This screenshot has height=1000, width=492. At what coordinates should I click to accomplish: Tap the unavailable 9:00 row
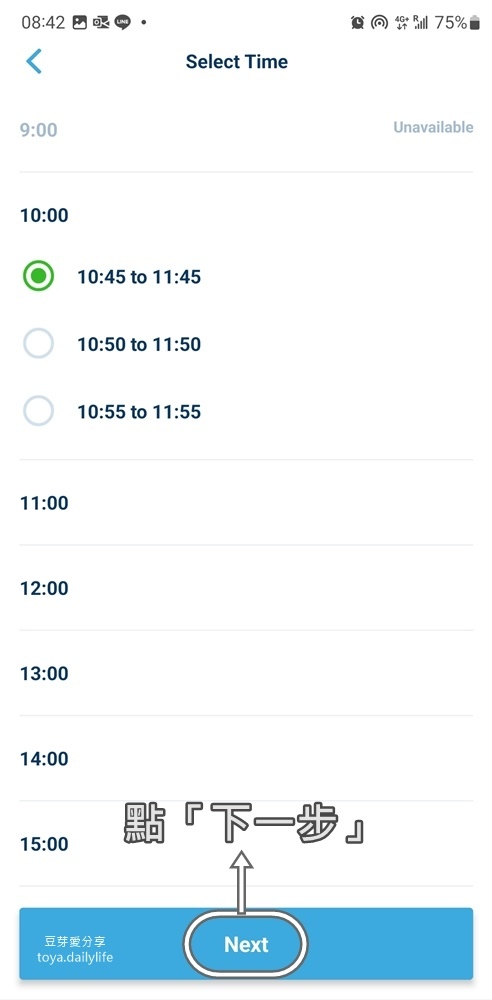click(x=246, y=129)
